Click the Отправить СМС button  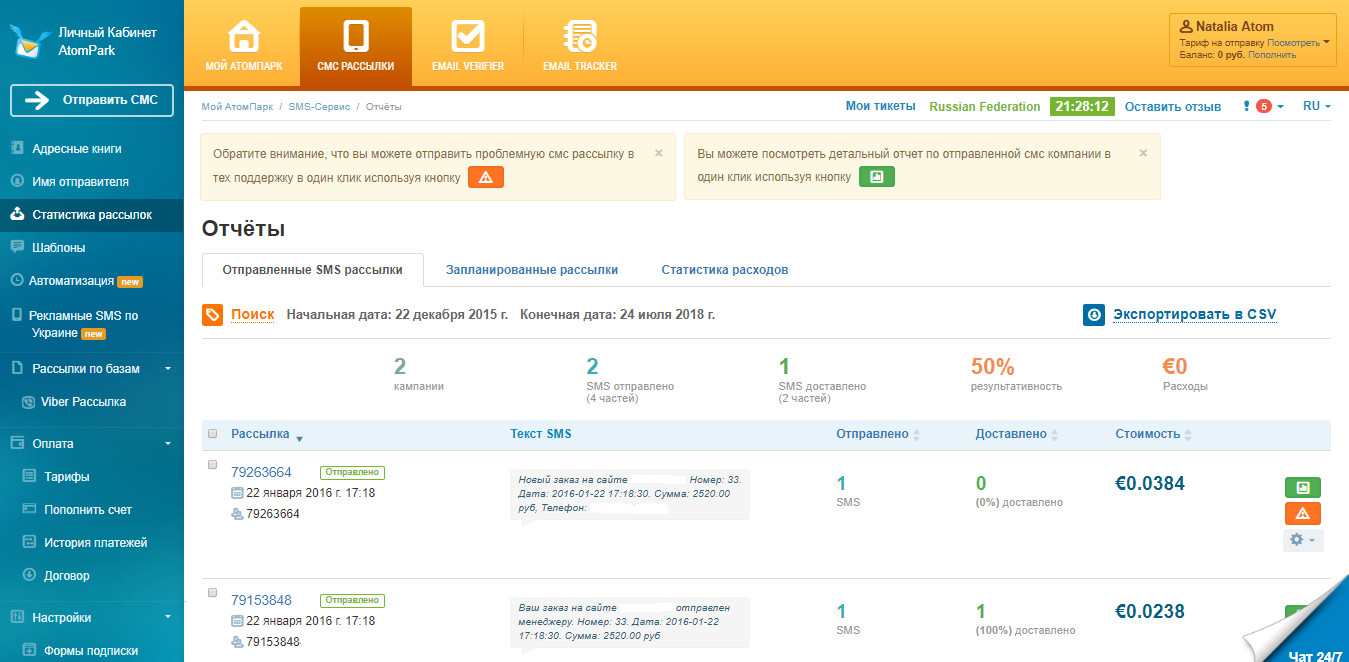(x=92, y=100)
